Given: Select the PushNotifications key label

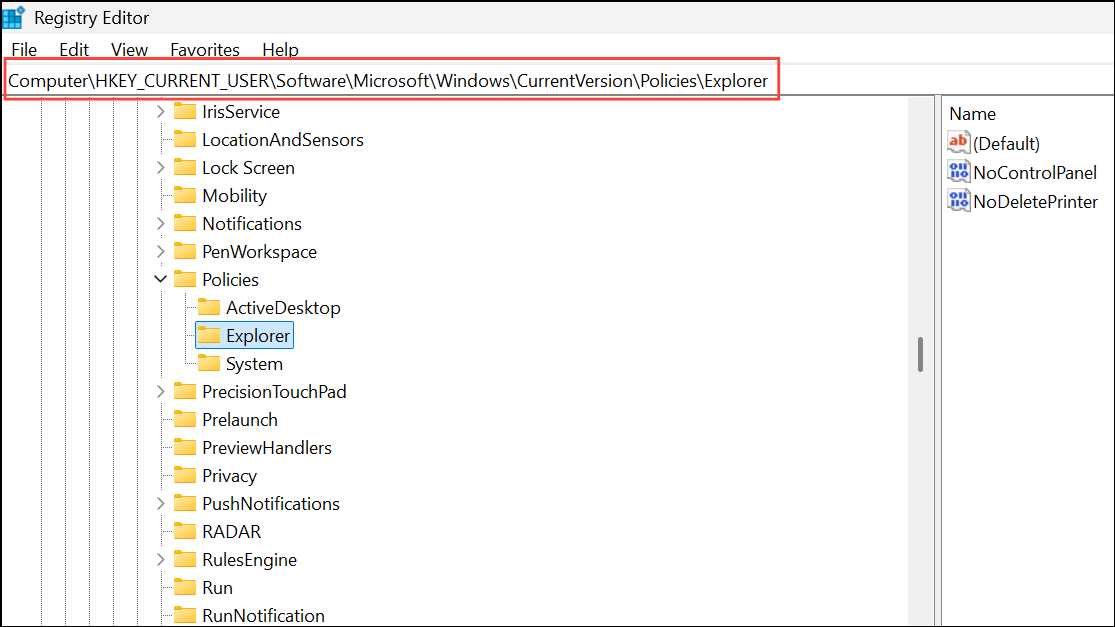Looking at the screenshot, I should pyautogui.click(x=271, y=504).
